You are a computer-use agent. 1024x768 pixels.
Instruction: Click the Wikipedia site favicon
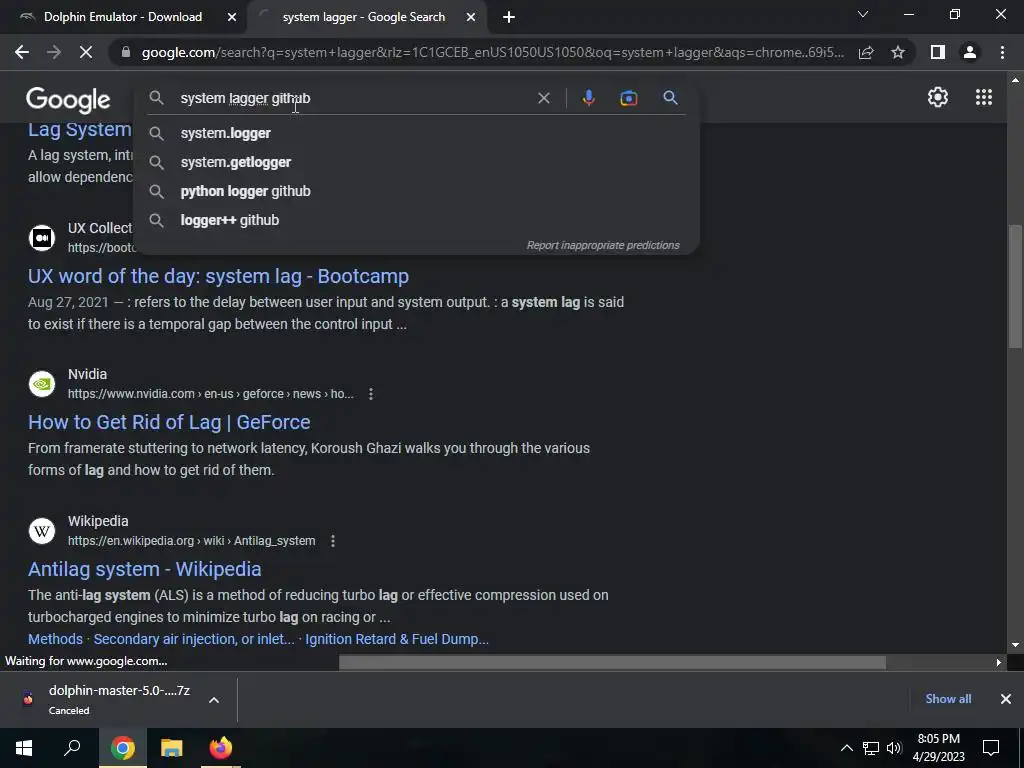click(42, 531)
